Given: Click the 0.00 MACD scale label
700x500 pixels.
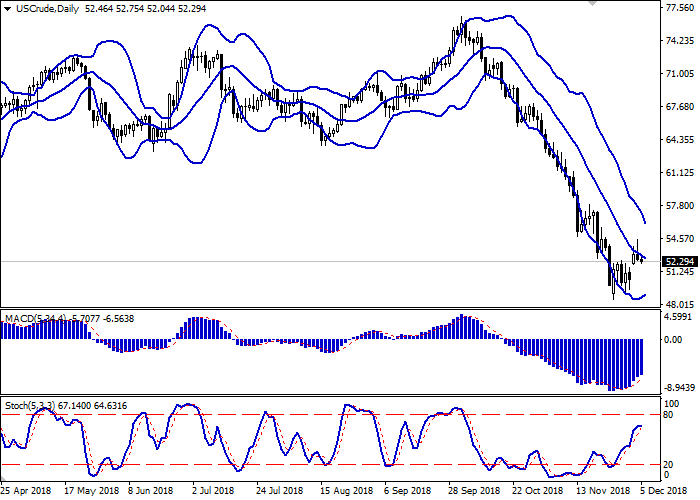Looking at the screenshot, I should point(673,340).
